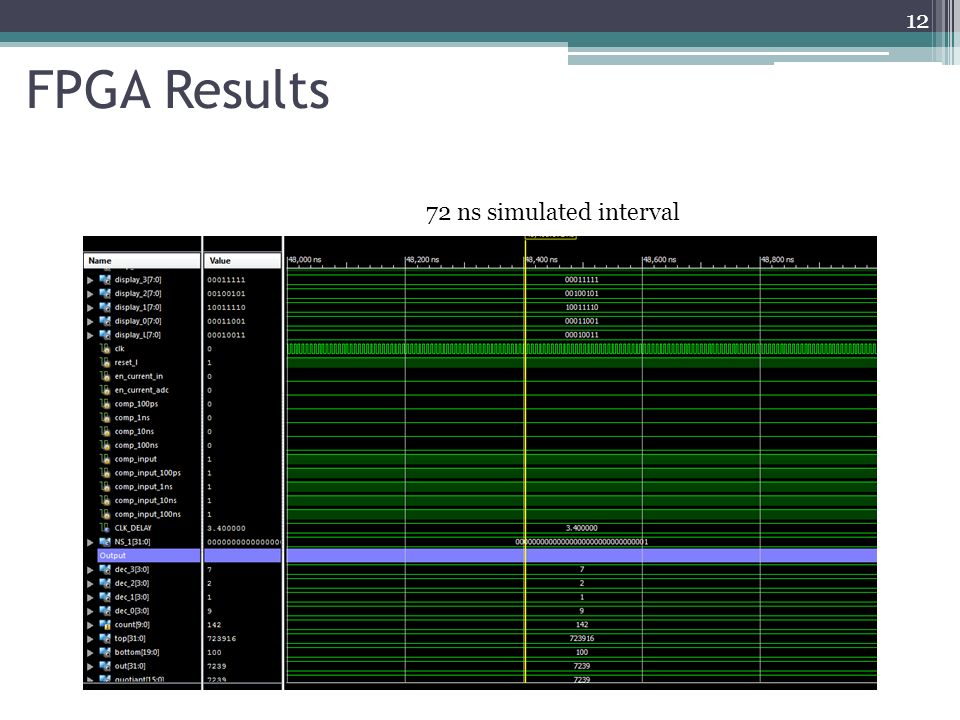
Task: Expand the NS_1[31:0] signal bus
Action: tap(91, 542)
